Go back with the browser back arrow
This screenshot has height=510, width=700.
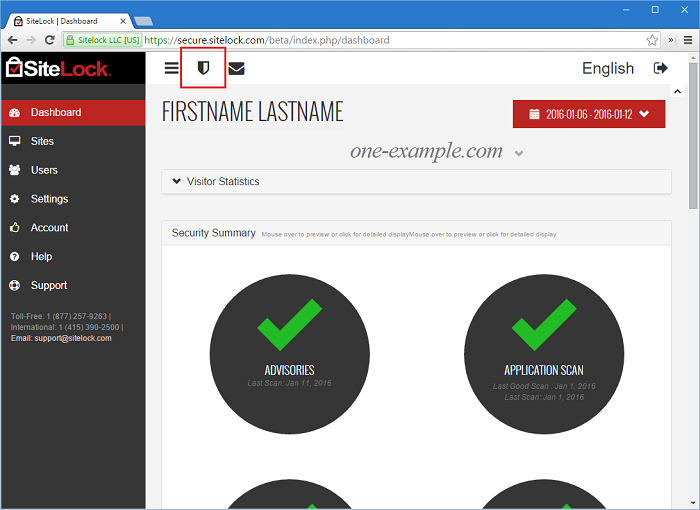12,40
